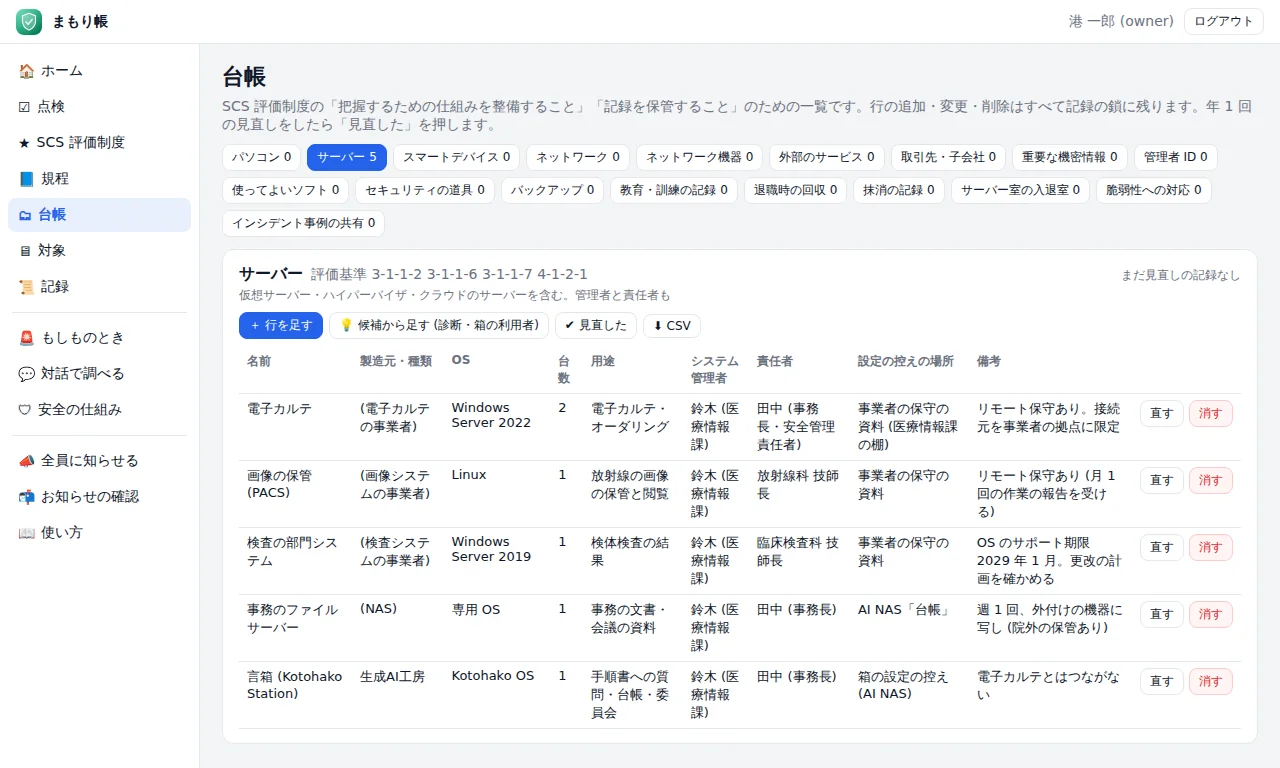Open もしものとき sidebar page
Viewport: 1280px width, 768px height.
tap(99, 338)
